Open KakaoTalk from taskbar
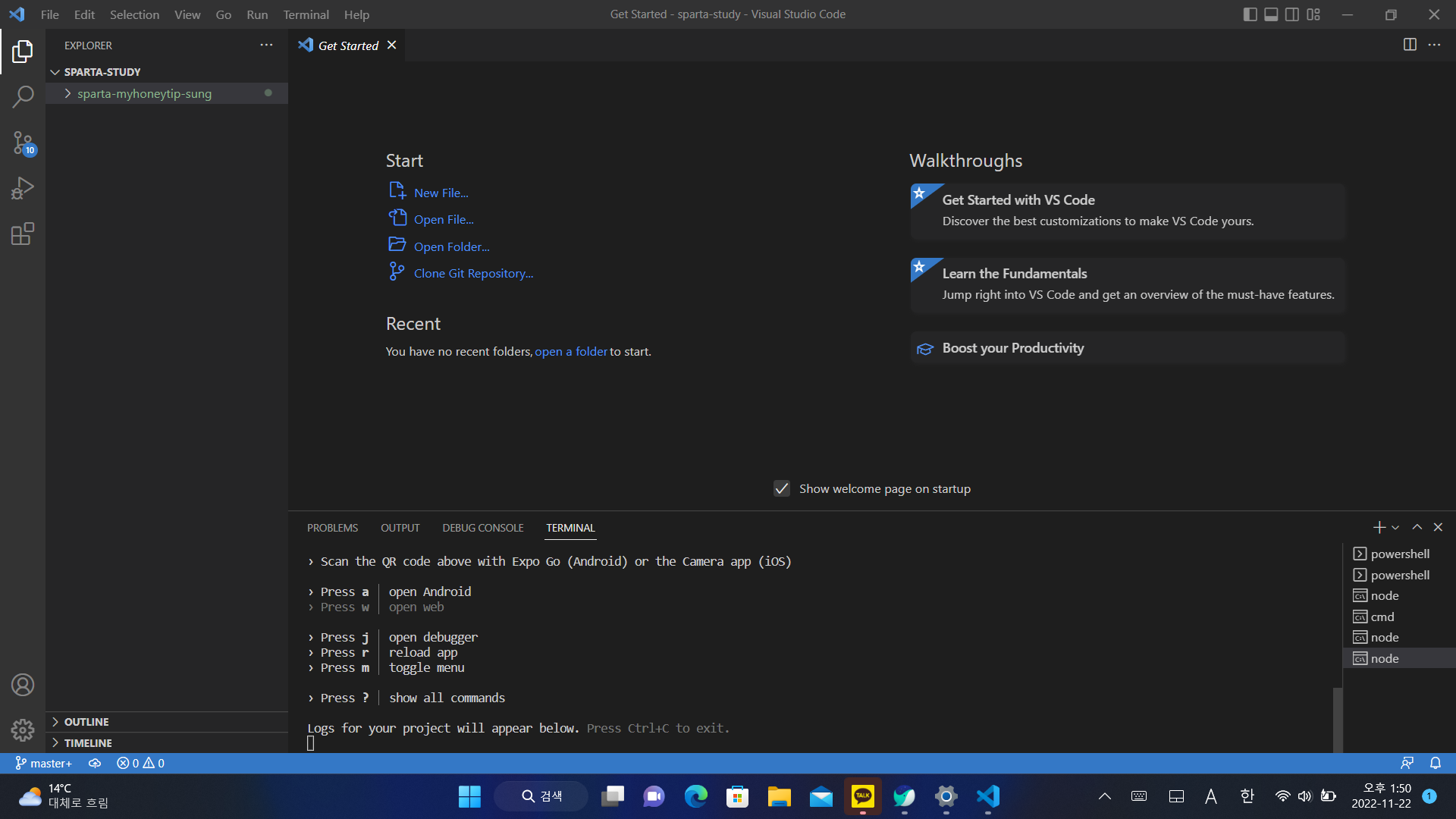Viewport: 1456px width, 819px height. (863, 796)
